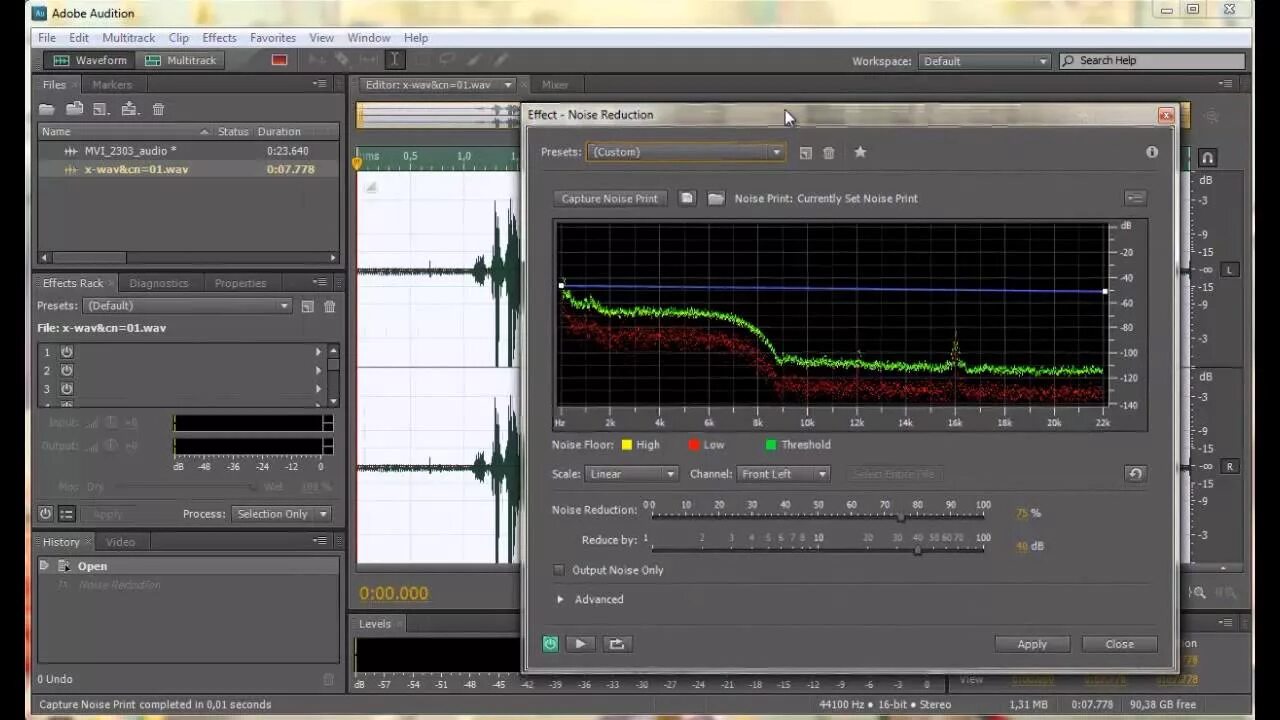
Task: Open the Multitrack menu
Action: click(128, 38)
